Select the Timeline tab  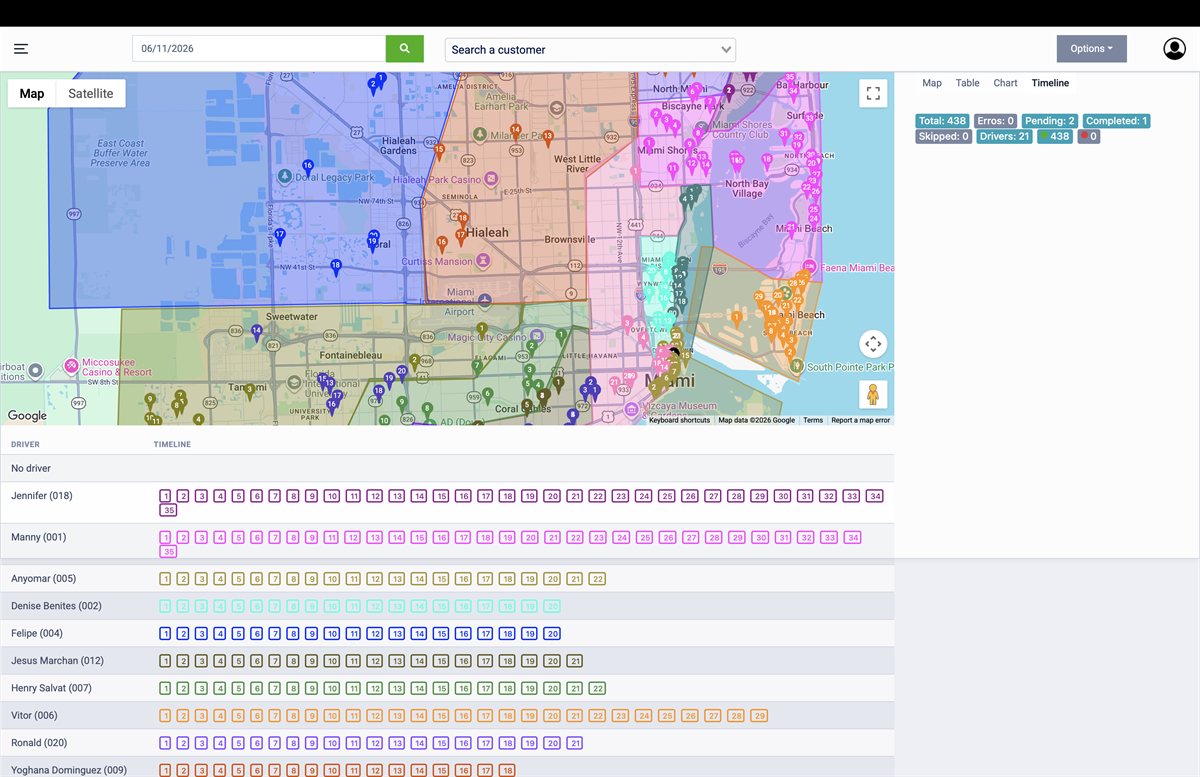pyautogui.click(x=1050, y=83)
